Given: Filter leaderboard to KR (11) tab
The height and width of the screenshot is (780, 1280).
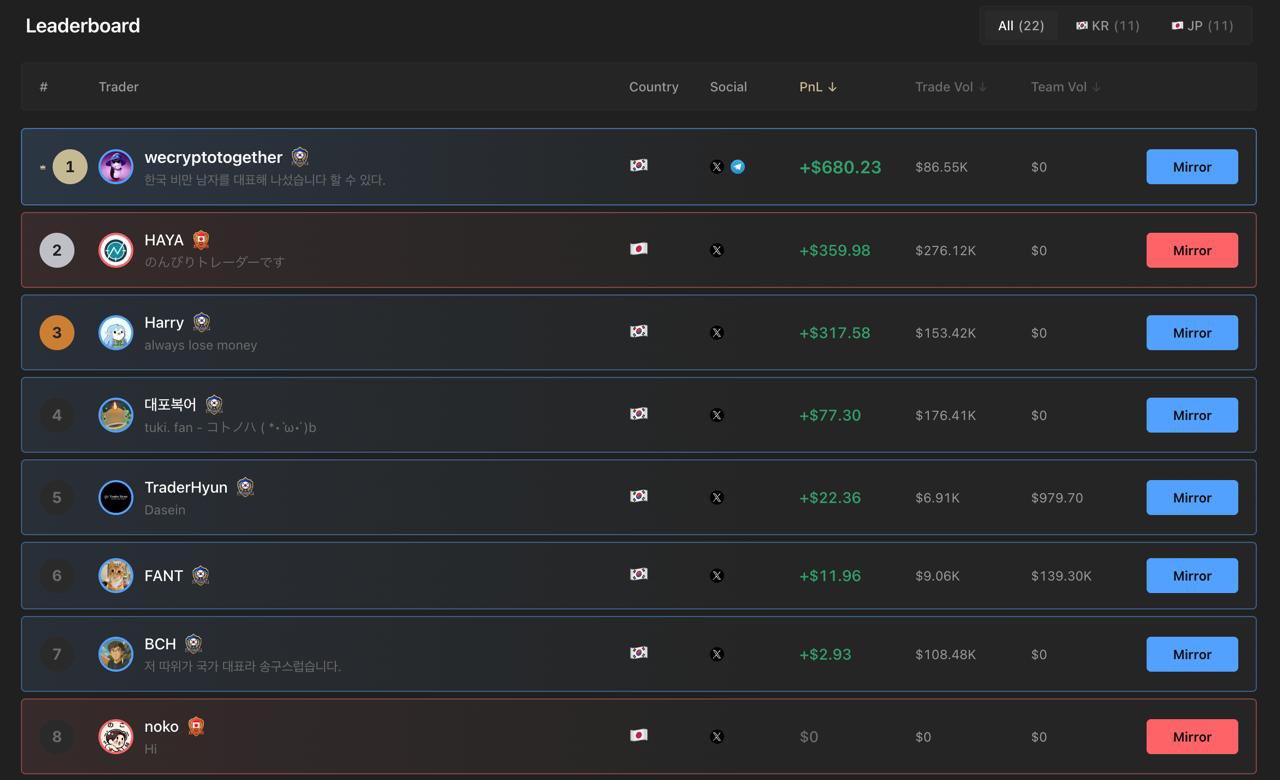Looking at the screenshot, I should coord(1107,26).
